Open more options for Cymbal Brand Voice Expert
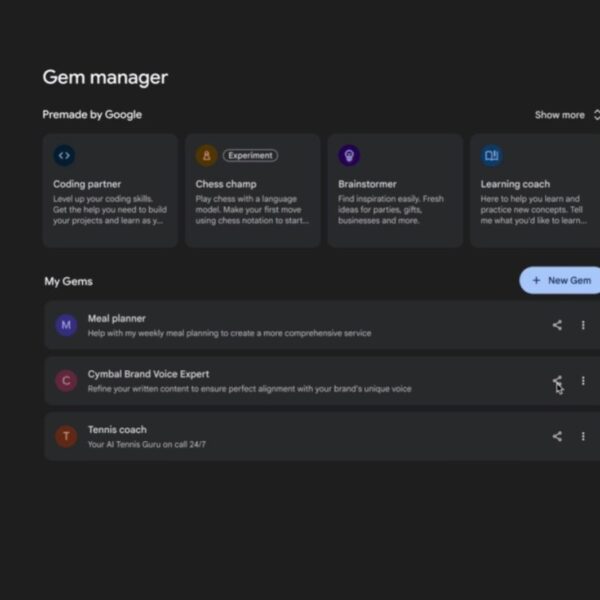The width and height of the screenshot is (600, 600). (x=583, y=381)
